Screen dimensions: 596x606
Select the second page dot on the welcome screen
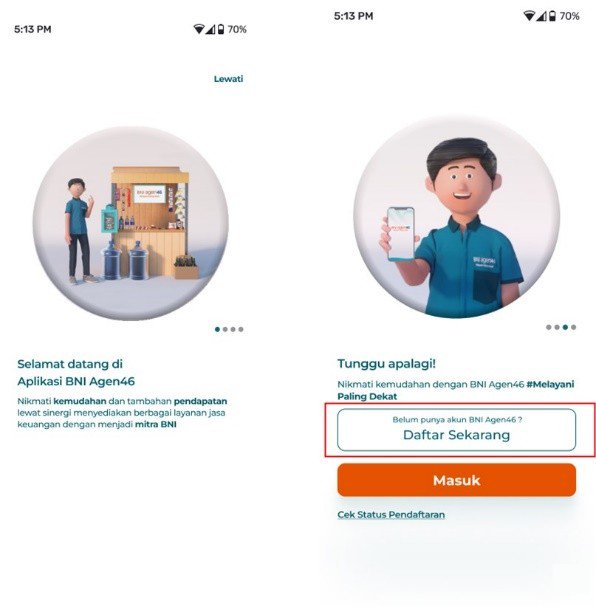coord(225,329)
